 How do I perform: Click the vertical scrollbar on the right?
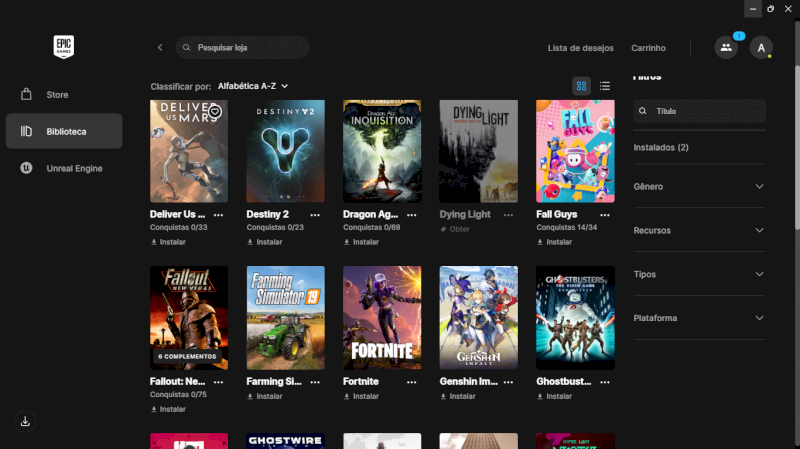(x=797, y=148)
